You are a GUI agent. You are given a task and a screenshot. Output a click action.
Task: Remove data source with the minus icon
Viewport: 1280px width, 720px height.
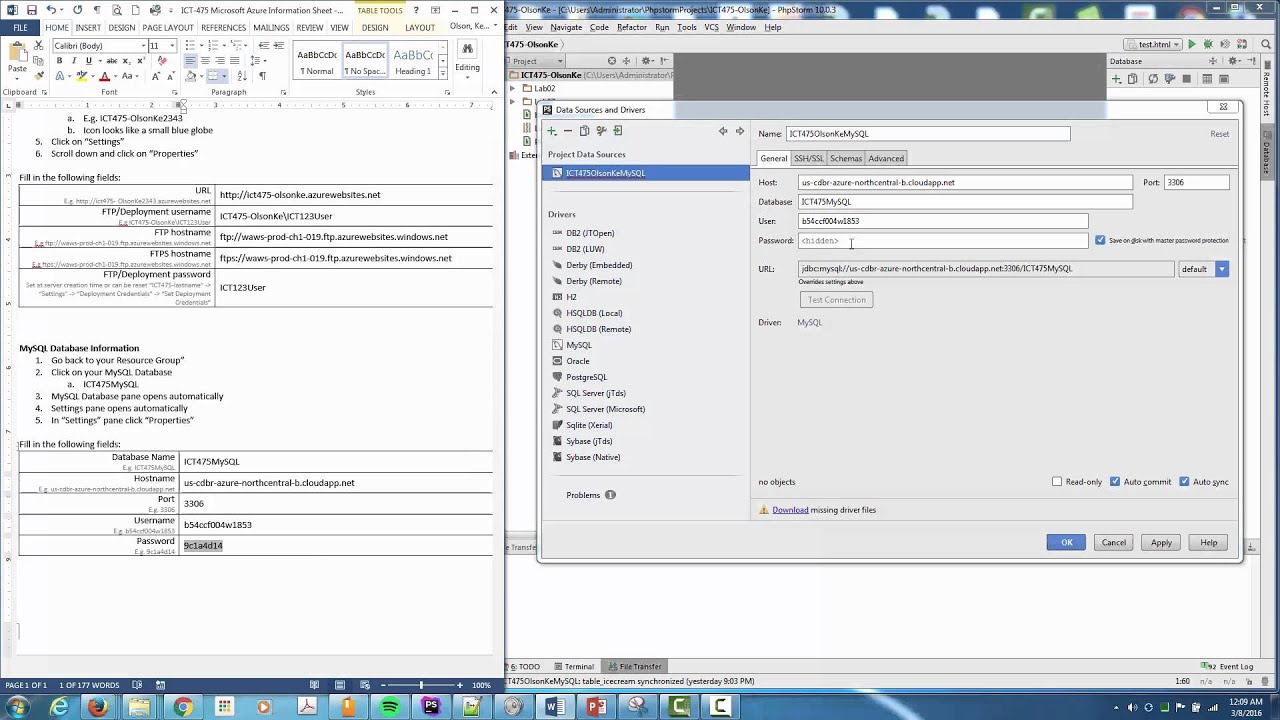tap(567, 131)
